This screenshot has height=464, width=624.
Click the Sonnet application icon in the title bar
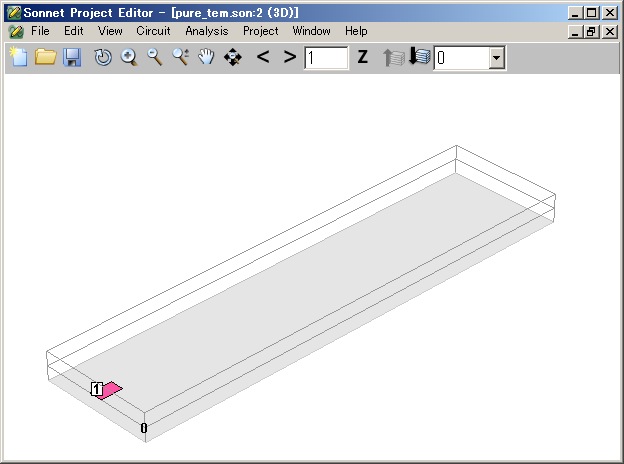pos(14,13)
